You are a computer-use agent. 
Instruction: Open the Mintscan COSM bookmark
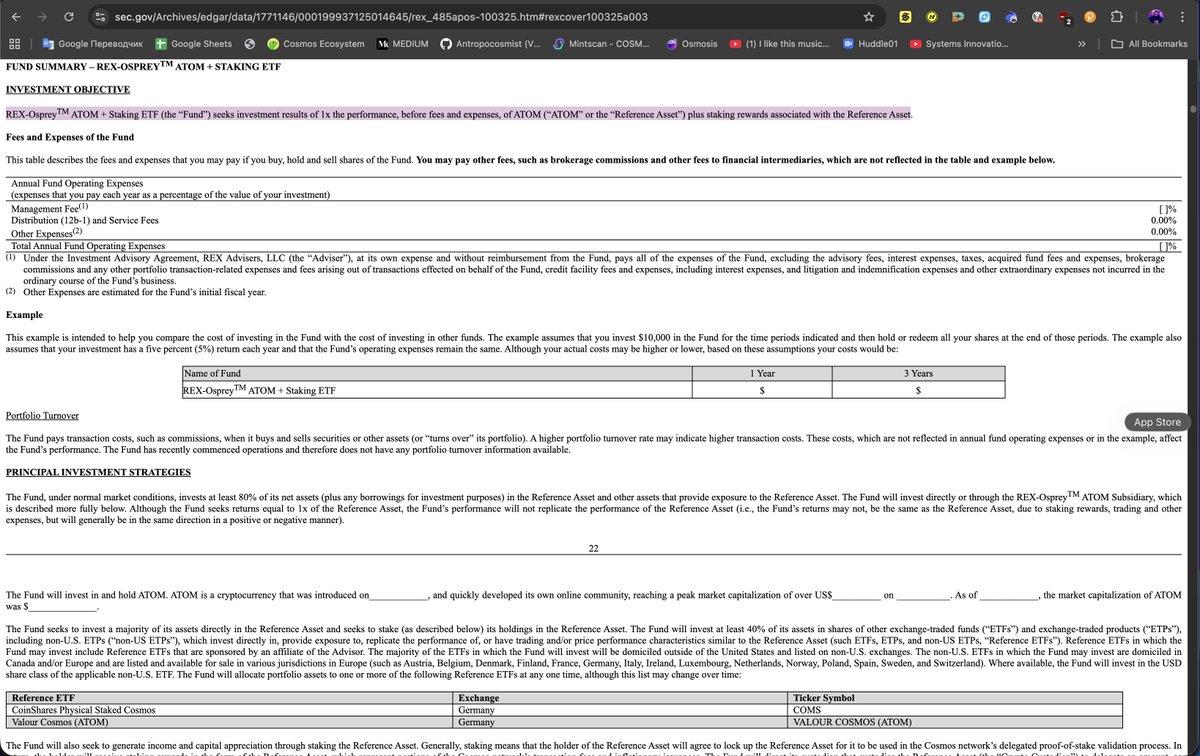(x=599, y=44)
